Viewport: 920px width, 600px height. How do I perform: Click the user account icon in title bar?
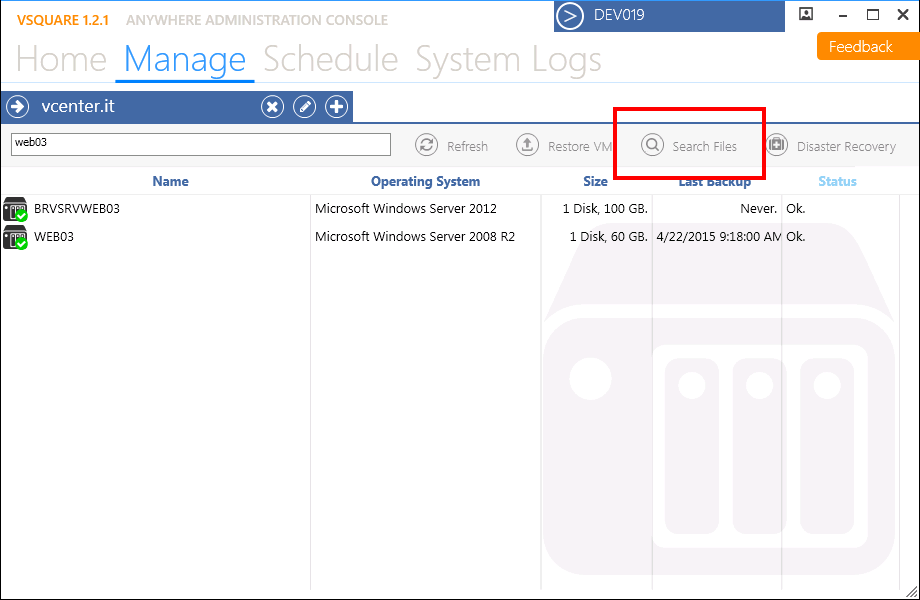pos(806,15)
